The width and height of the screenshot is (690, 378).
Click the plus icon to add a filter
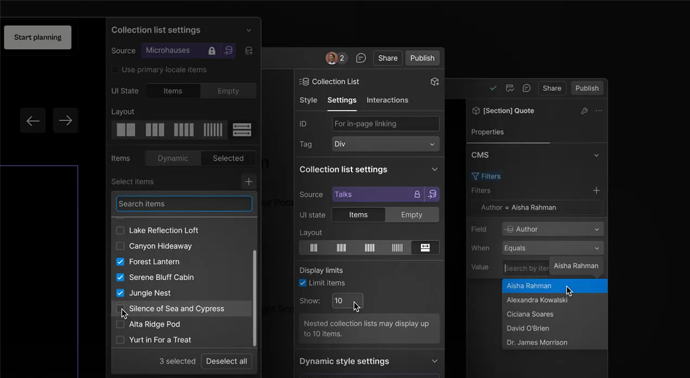[x=596, y=191]
